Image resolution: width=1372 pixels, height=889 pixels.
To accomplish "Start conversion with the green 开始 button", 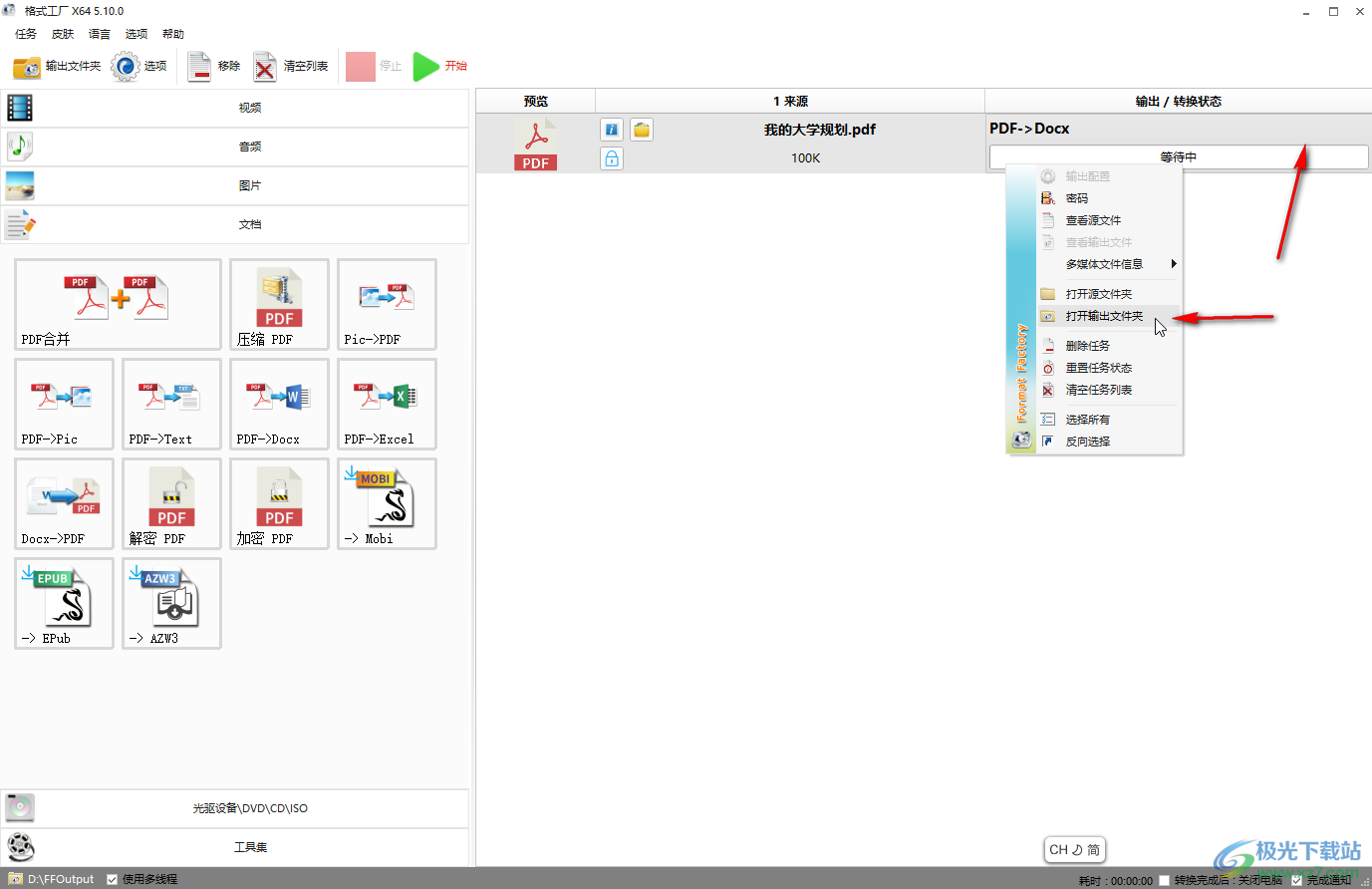I will tap(439, 67).
